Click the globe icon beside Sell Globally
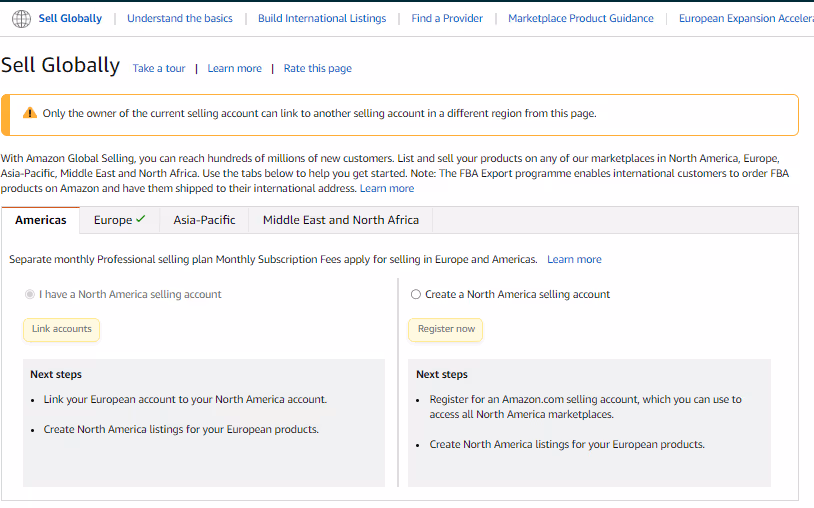The width and height of the screenshot is (814, 508). [21, 19]
